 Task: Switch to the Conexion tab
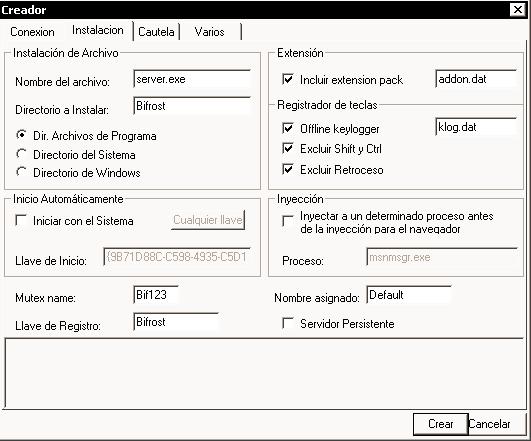coord(32,32)
